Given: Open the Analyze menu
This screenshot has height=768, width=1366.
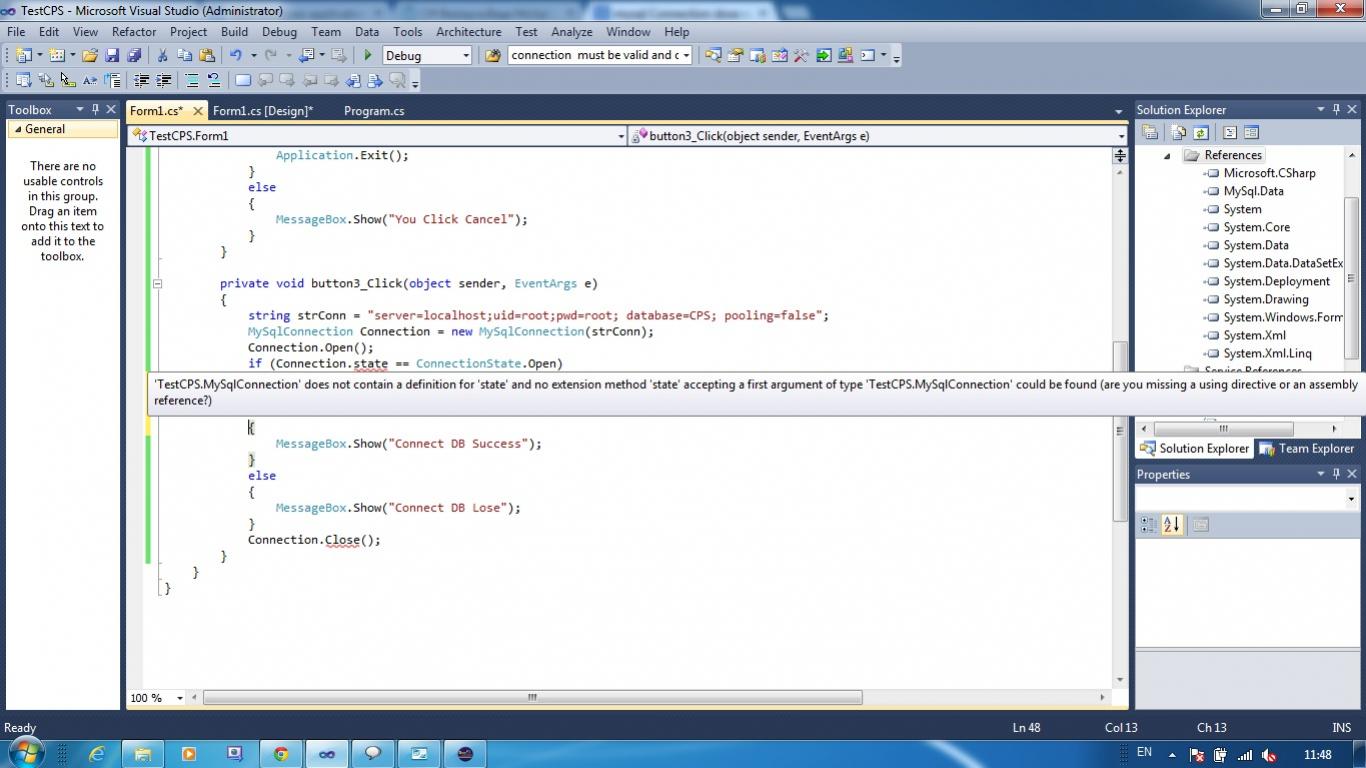Looking at the screenshot, I should coord(571,32).
